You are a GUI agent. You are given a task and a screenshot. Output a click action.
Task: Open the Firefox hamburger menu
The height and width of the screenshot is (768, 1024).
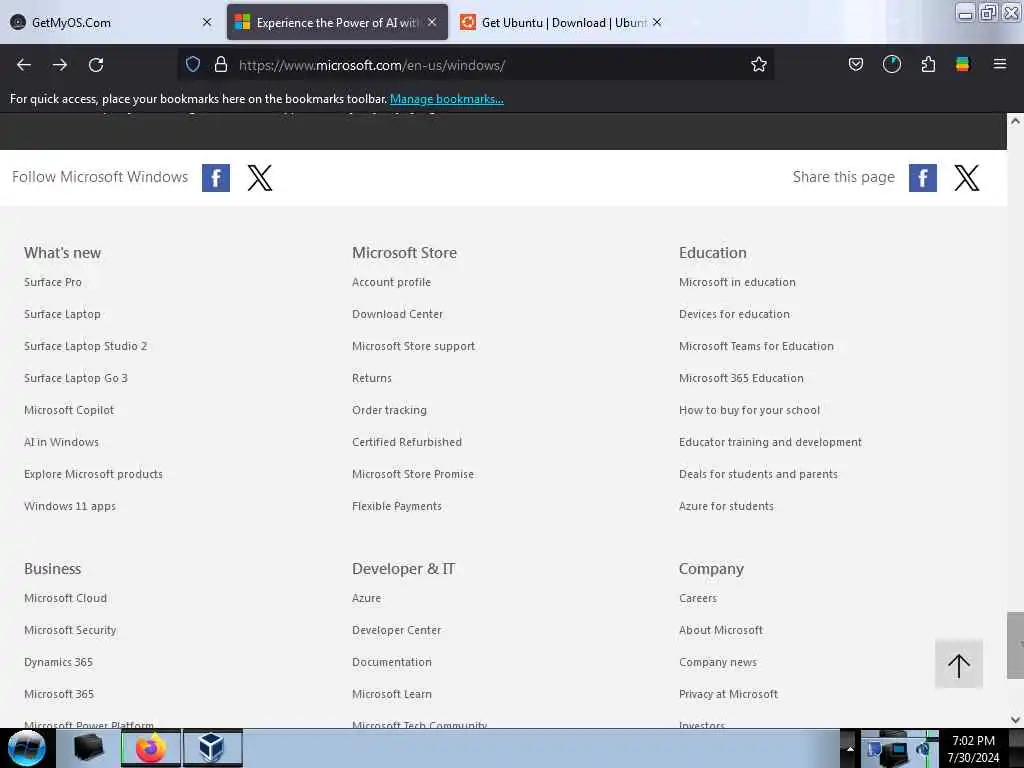[999, 64]
